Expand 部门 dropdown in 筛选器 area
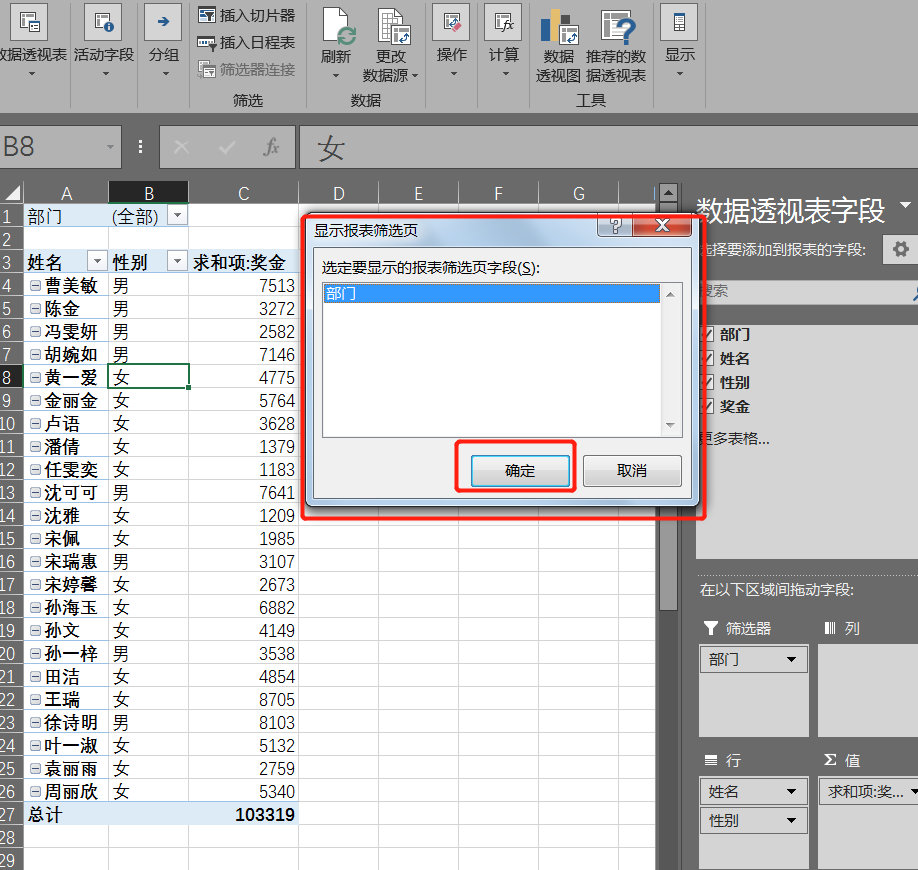This screenshot has height=870, width=918. click(792, 660)
